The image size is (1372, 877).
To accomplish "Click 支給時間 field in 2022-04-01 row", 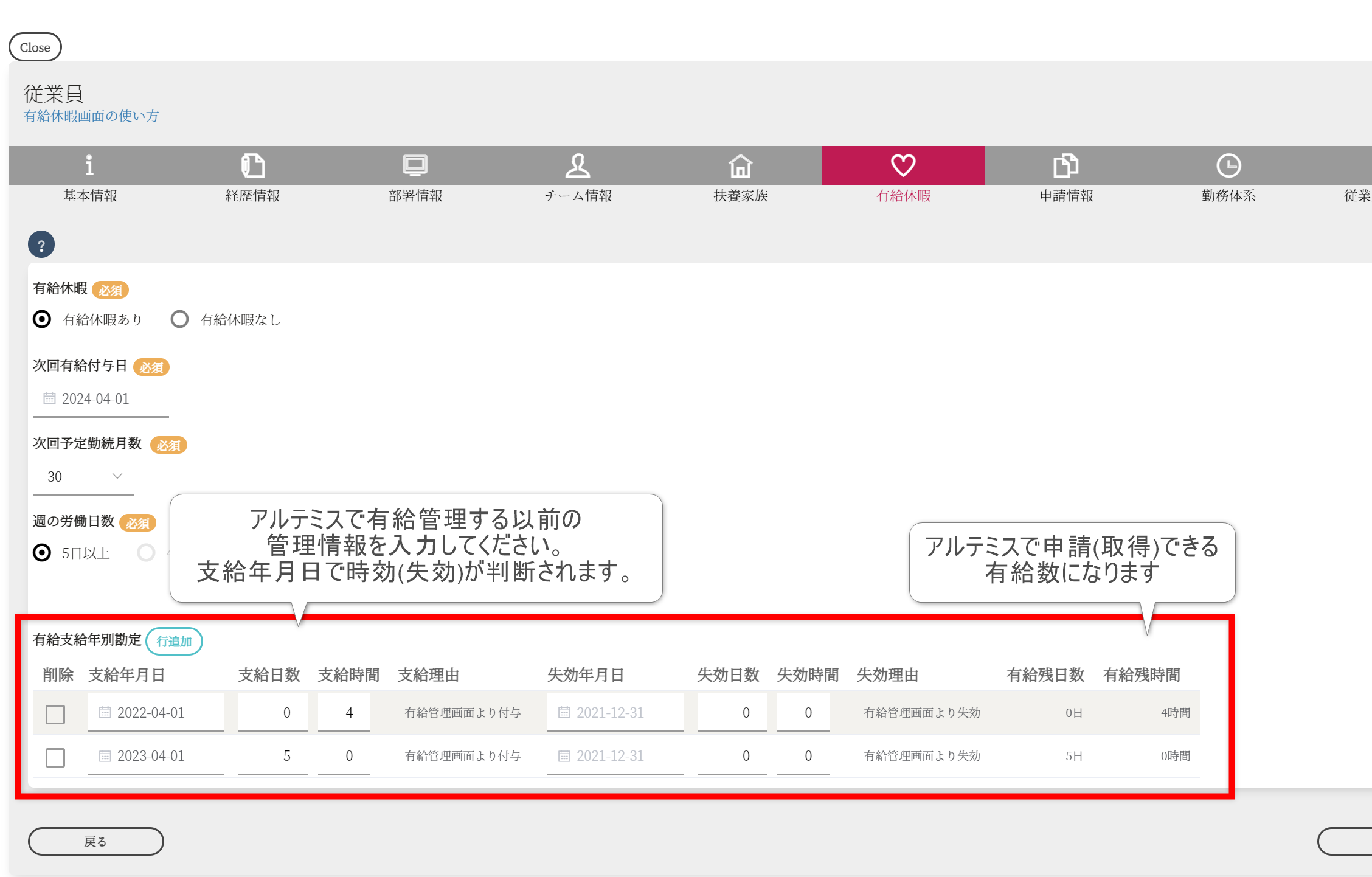I will click(344, 712).
